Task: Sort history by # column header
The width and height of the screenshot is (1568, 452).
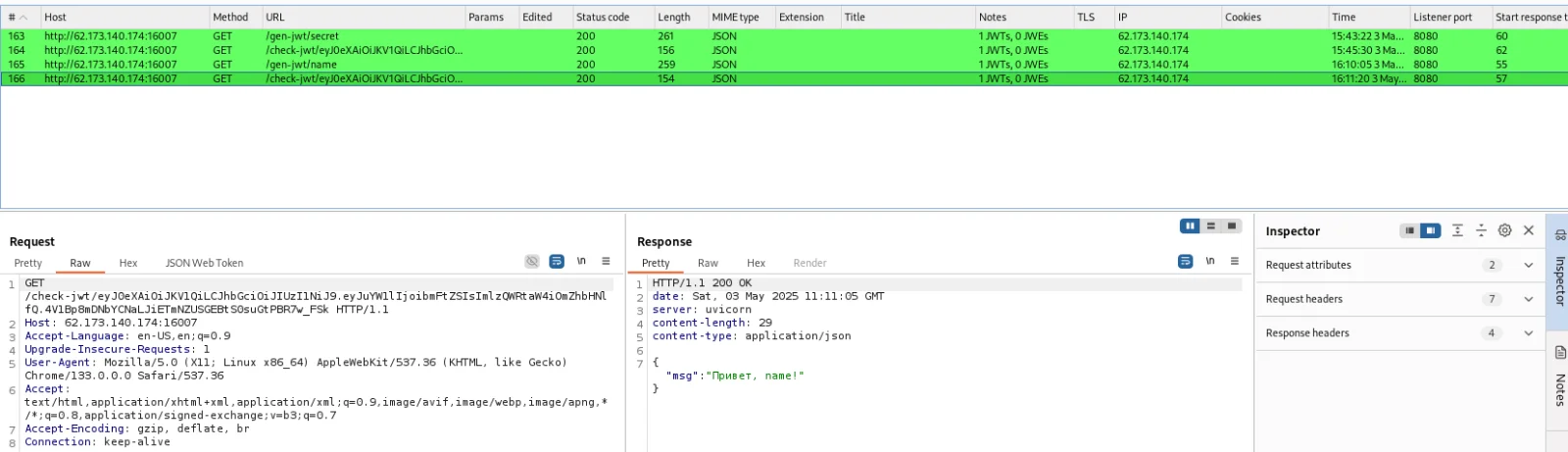Action: [x=19, y=17]
